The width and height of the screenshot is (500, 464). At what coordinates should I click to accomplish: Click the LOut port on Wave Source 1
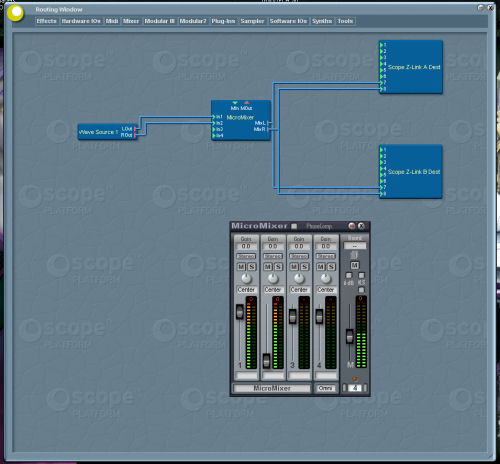pos(135,129)
